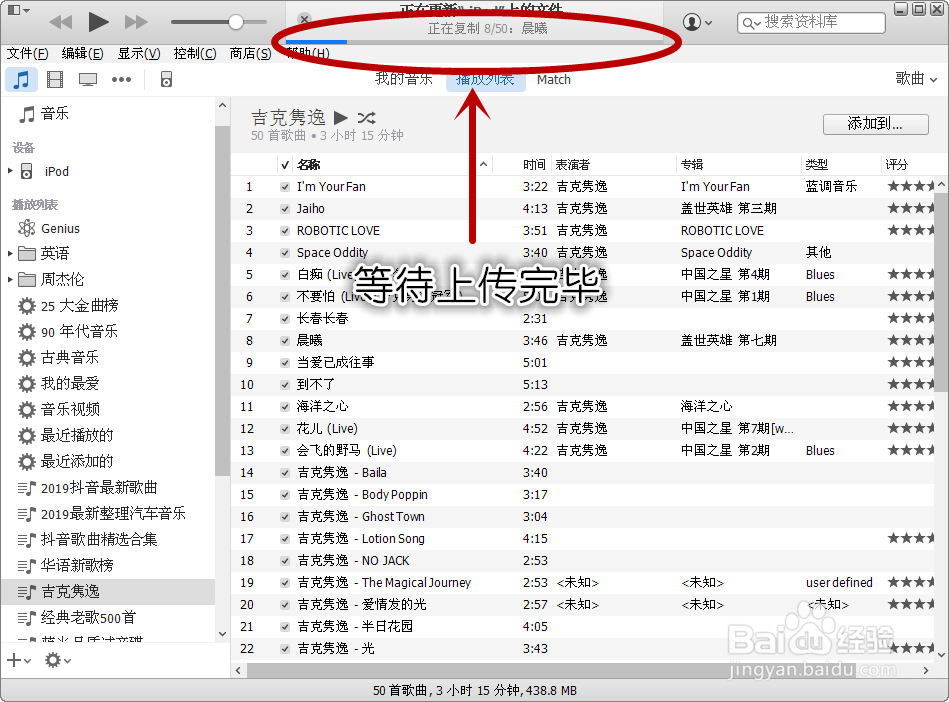The height and width of the screenshot is (702, 949).
Task: Uncheck the Space Oddity song checkbox
Action: pos(285,253)
